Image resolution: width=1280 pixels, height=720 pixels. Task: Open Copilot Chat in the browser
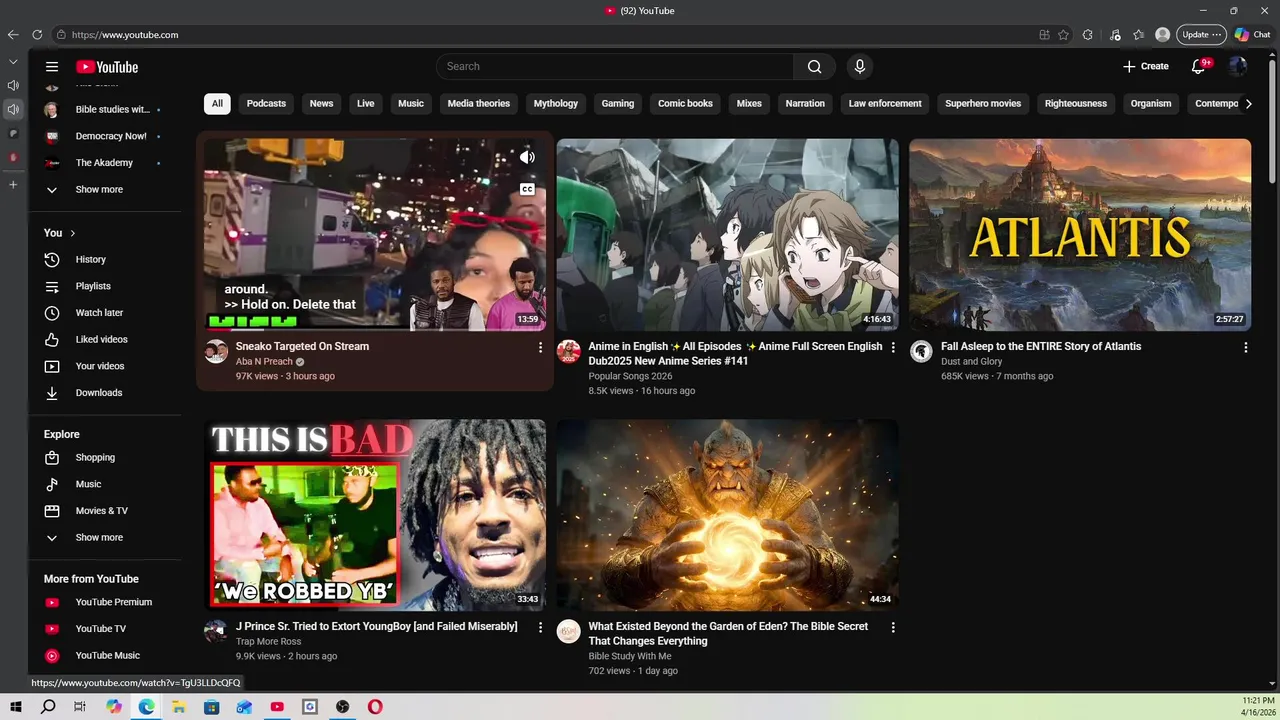[1252, 34]
